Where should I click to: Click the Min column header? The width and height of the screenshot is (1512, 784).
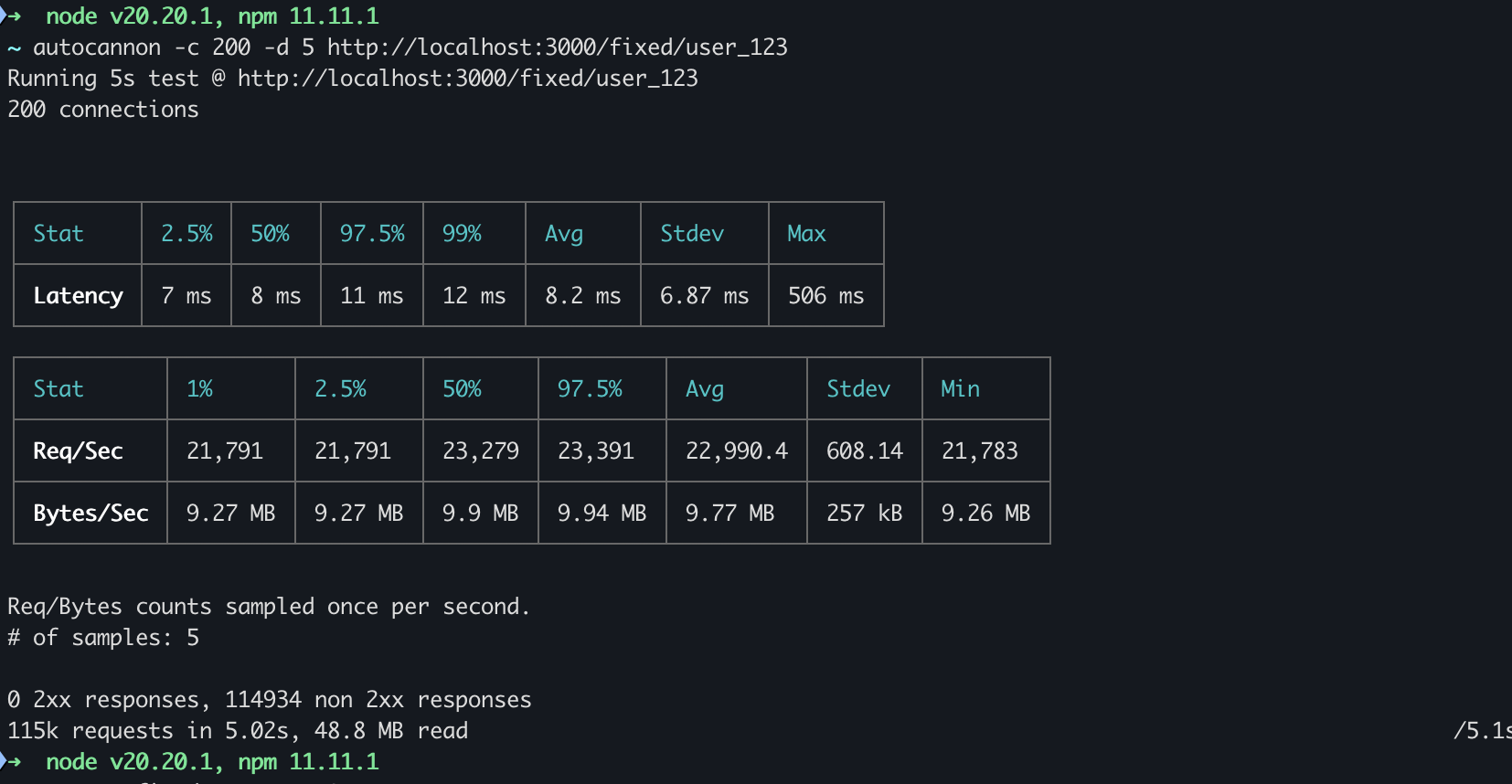pyautogui.click(x=960, y=389)
